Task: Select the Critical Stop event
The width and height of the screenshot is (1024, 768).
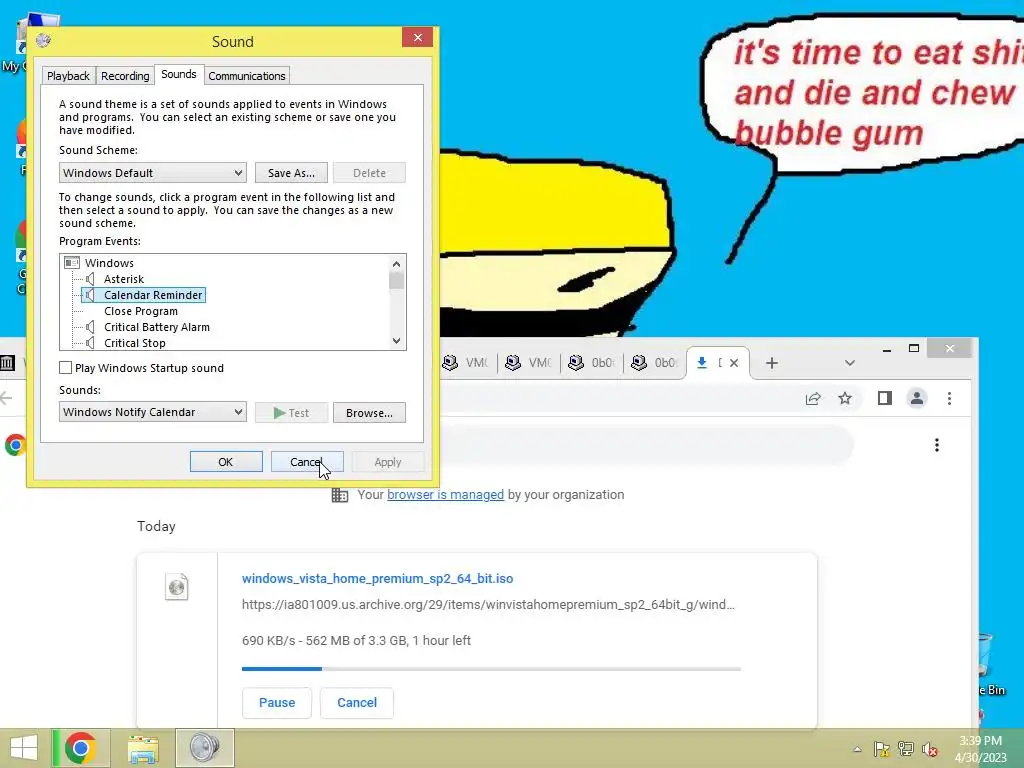Action: pos(135,343)
